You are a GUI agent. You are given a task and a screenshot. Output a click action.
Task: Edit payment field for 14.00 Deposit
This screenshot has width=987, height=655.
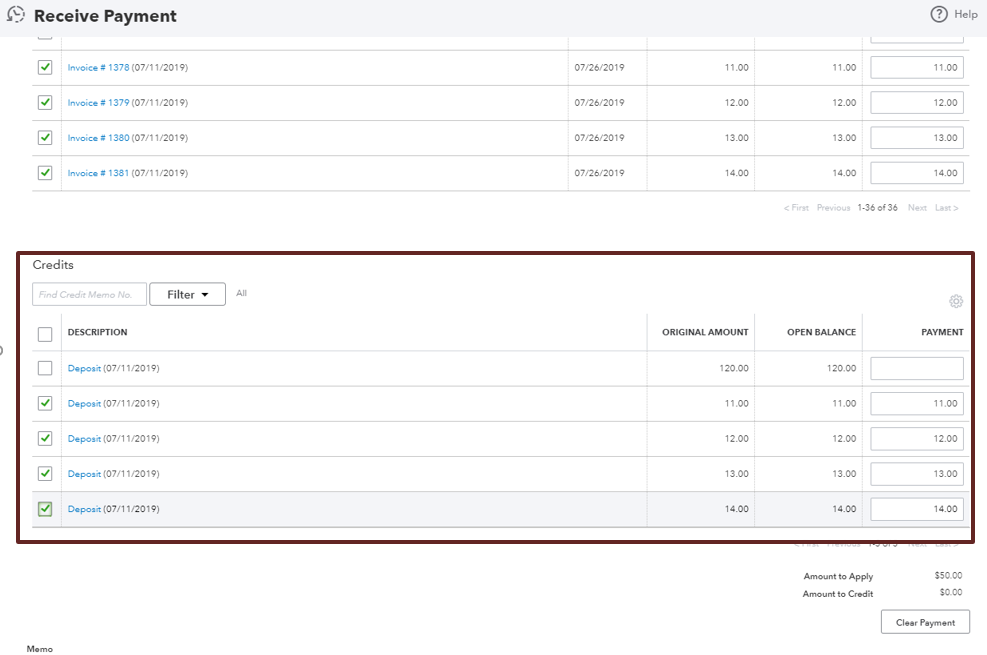[x=916, y=509]
